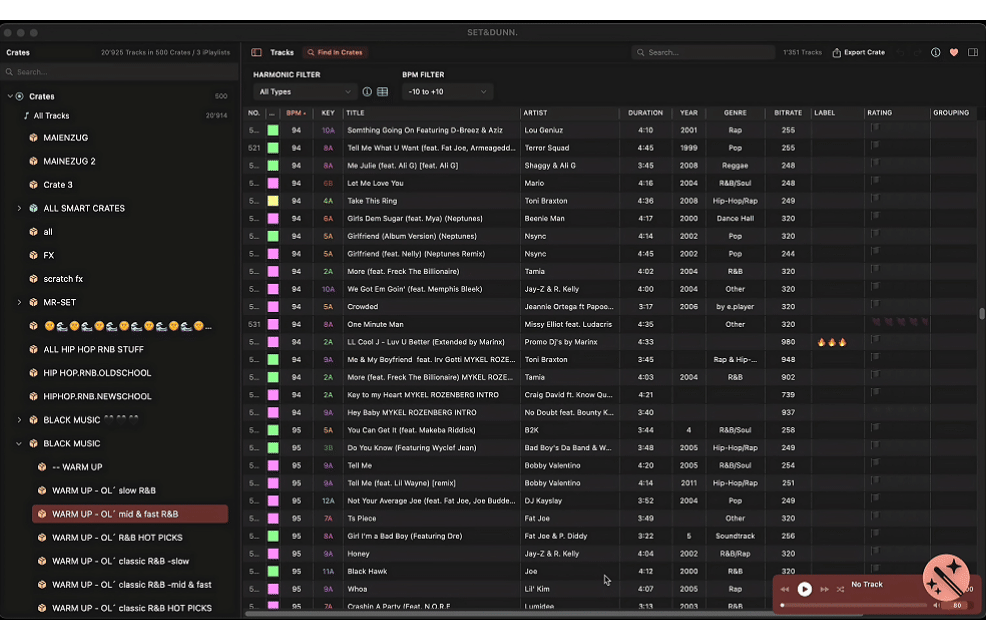Click the pink swatch for Let Me Love You
Viewport: 986px width, 640px height.
(273, 184)
